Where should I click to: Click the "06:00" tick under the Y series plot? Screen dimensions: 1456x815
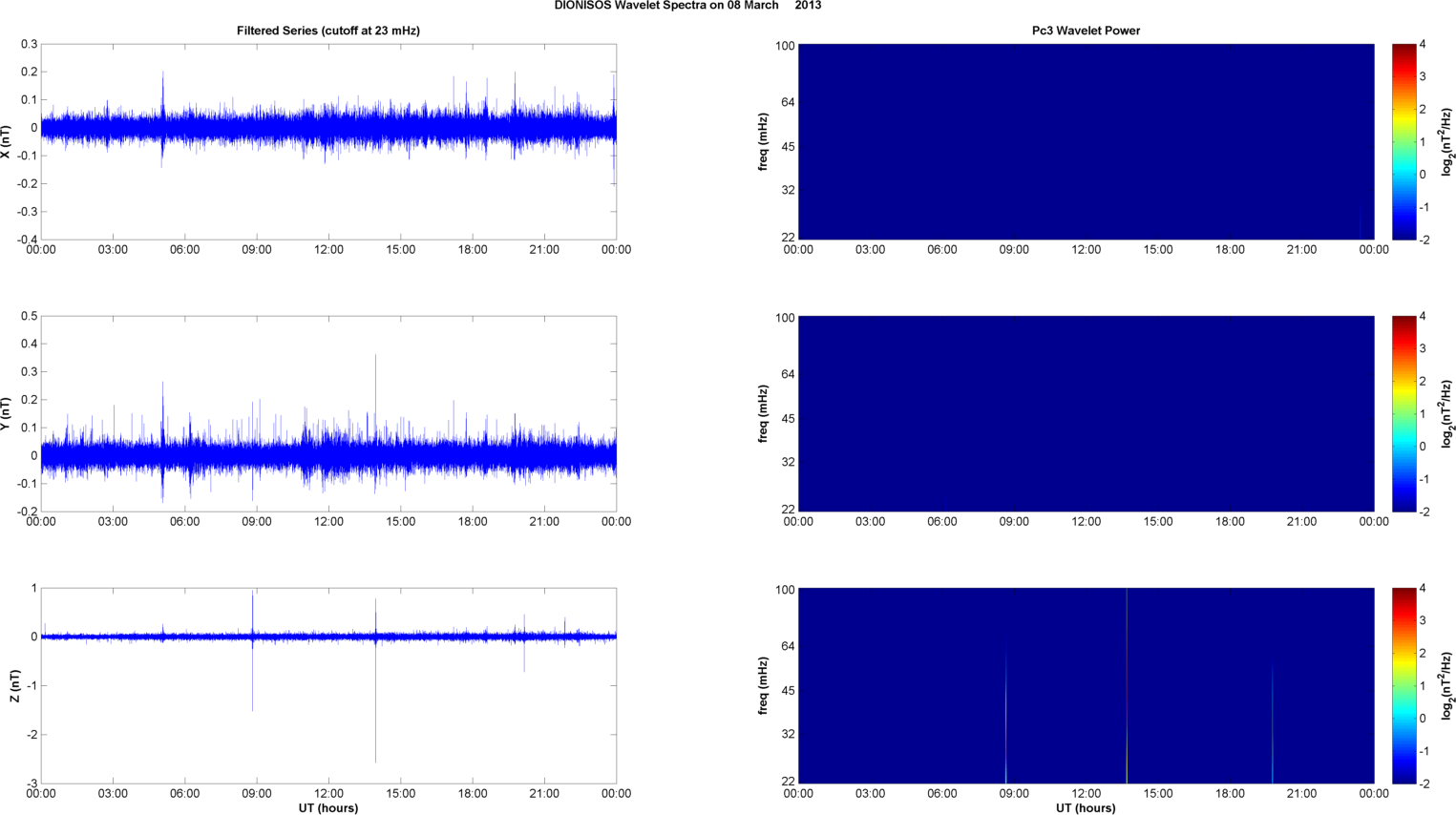[185, 522]
